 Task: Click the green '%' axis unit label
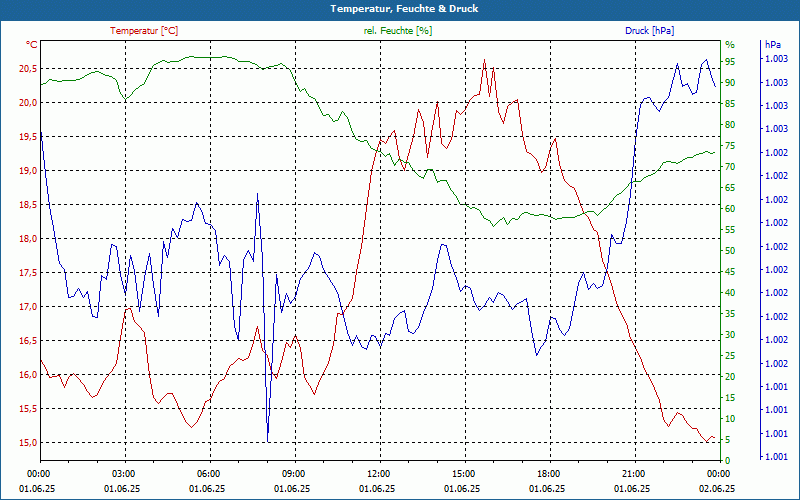pyautogui.click(x=730, y=44)
